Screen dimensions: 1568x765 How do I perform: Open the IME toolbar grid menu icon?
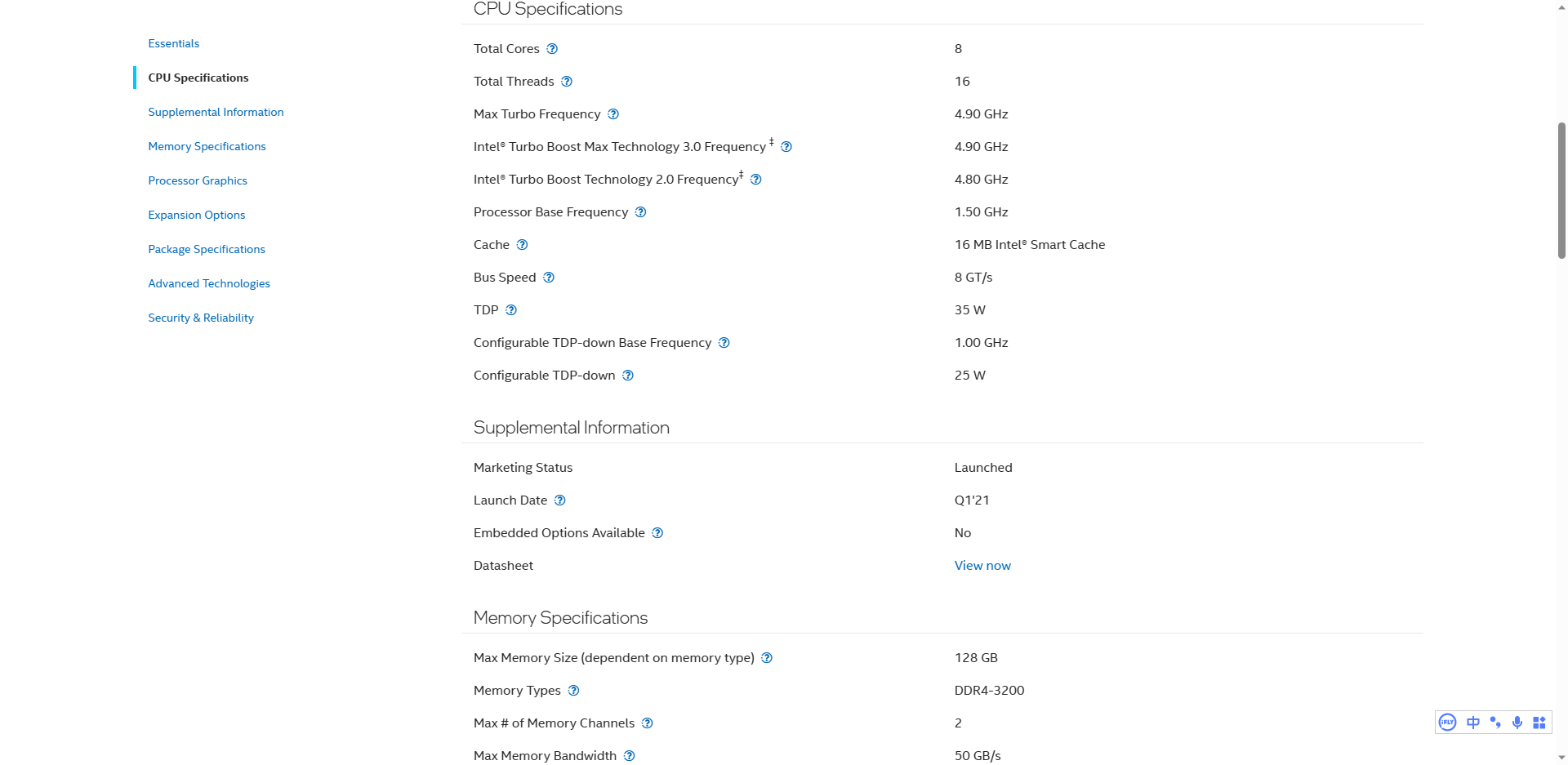(x=1539, y=723)
